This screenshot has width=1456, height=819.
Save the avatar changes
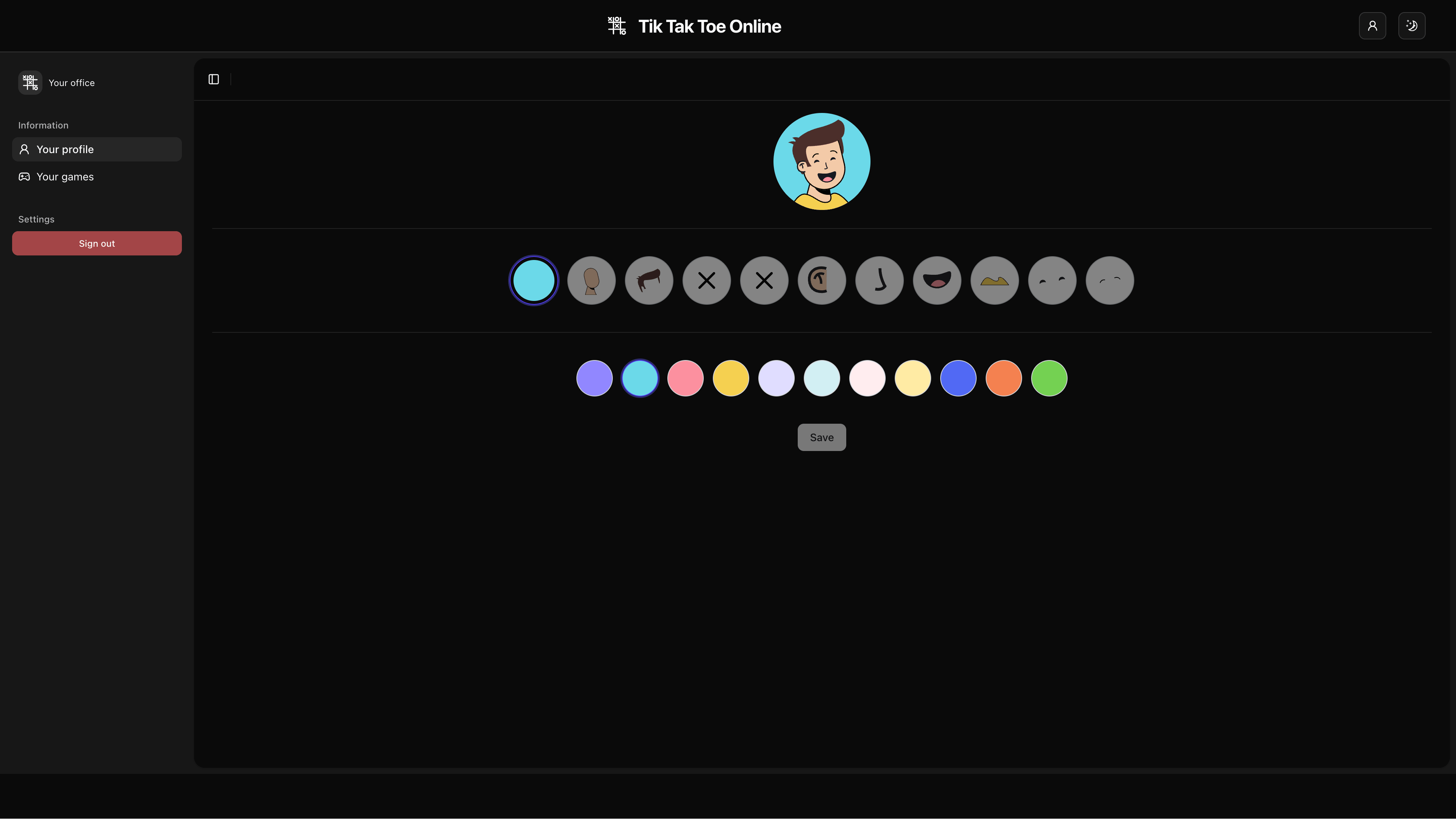coord(821,437)
